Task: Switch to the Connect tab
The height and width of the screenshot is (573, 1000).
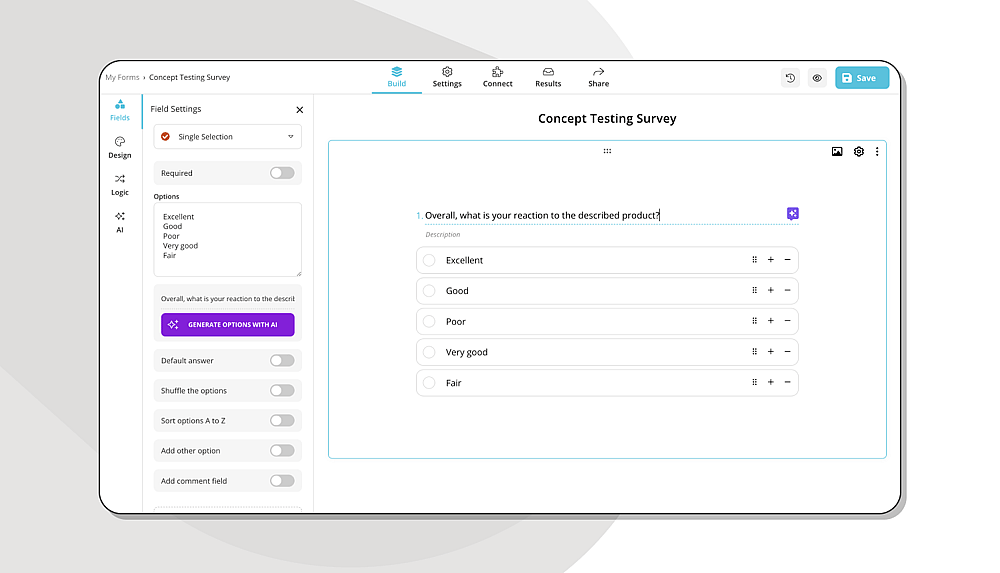Action: (x=497, y=77)
